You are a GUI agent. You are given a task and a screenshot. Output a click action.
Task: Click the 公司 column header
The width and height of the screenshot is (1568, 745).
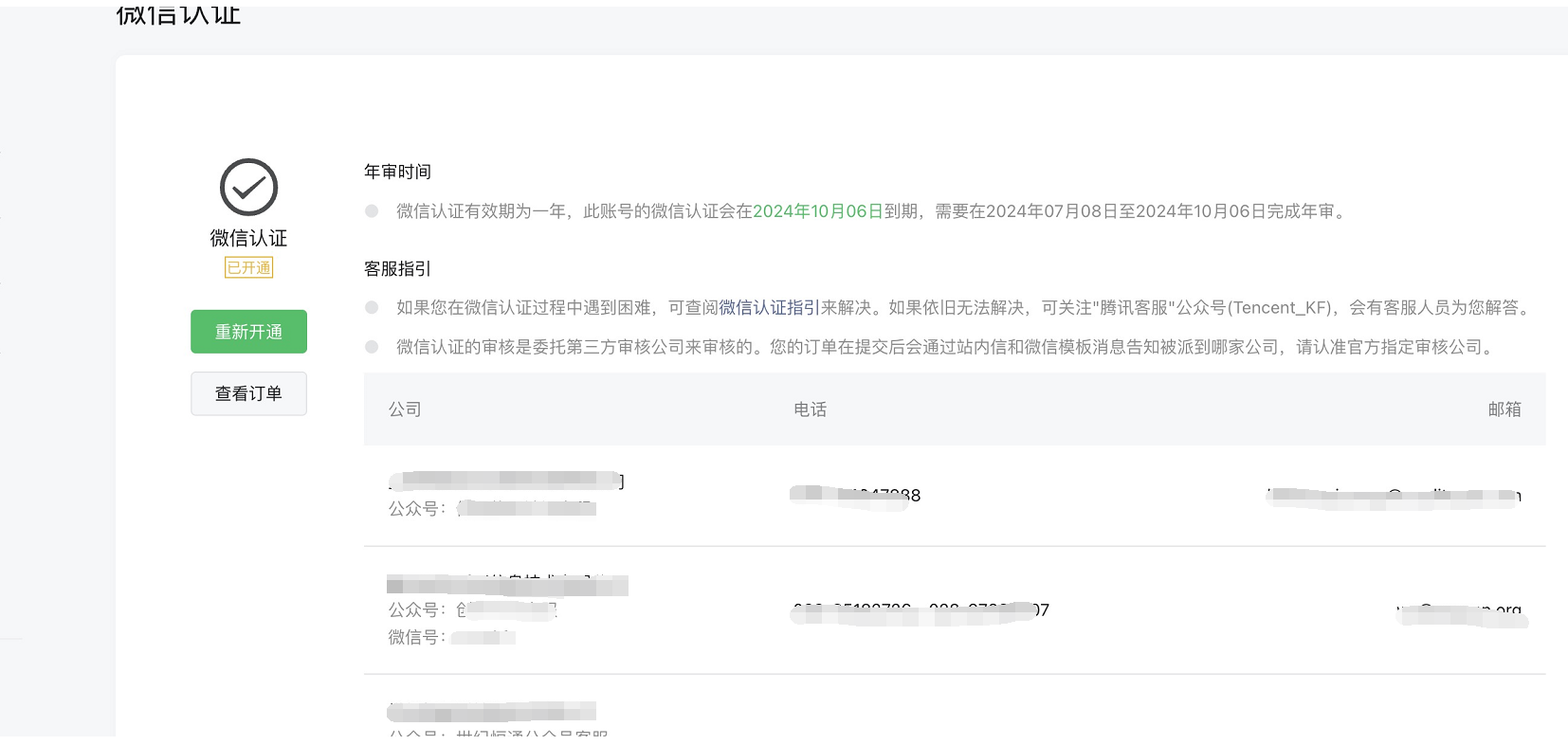click(405, 409)
